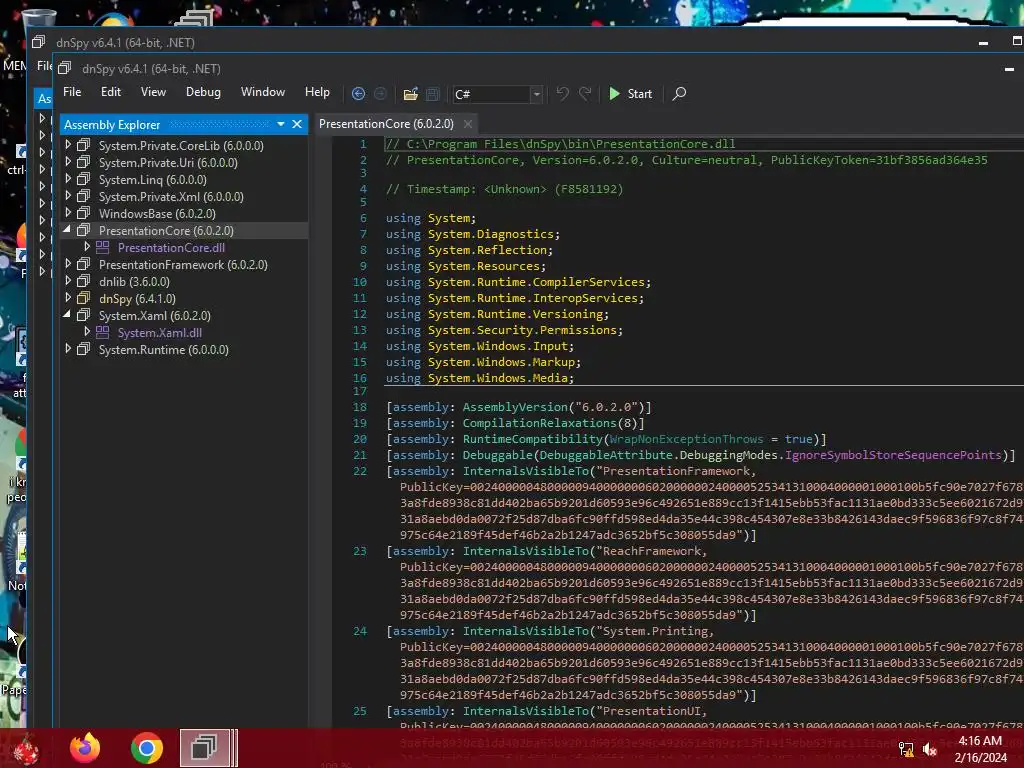Screen dimensions: 1024x768
Task: Open the View menu
Action: click(153, 92)
